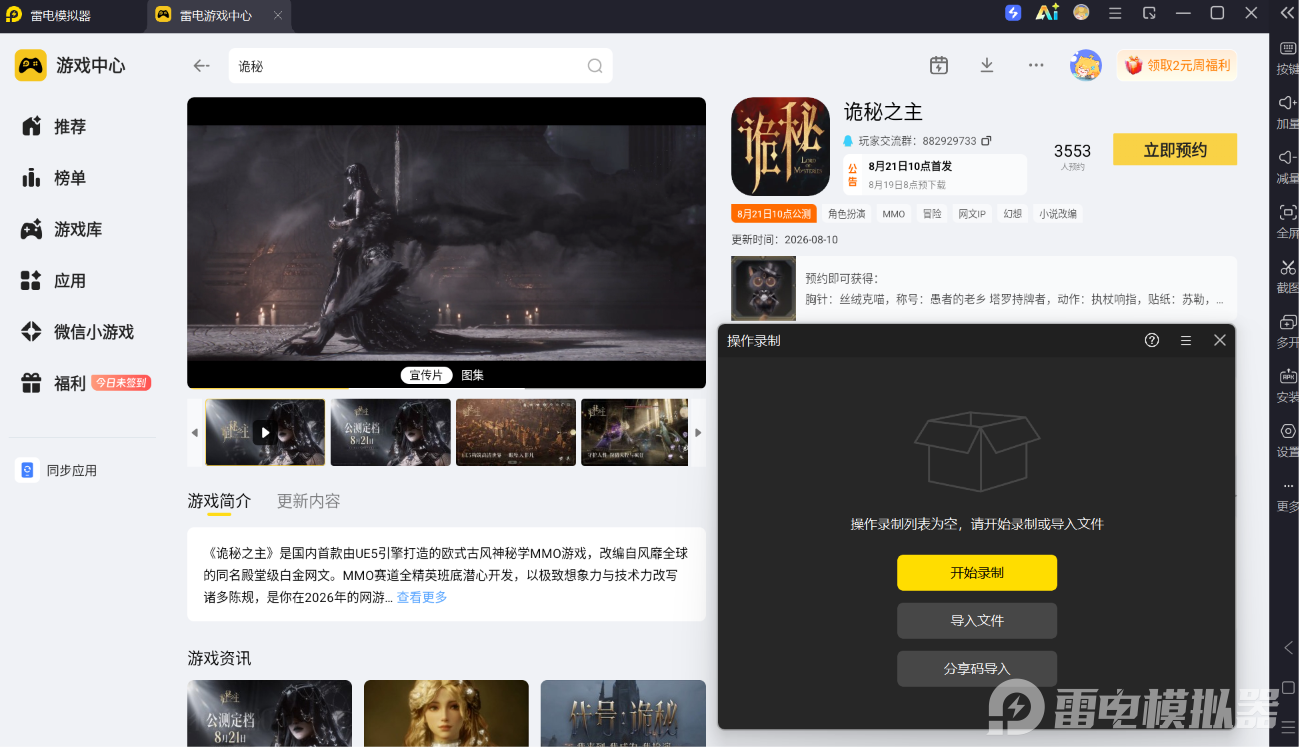Image resolution: width=1299 pixels, height=747 pixels.
Task: Open the first 公测定档 news card
Action: pos(270,713)
